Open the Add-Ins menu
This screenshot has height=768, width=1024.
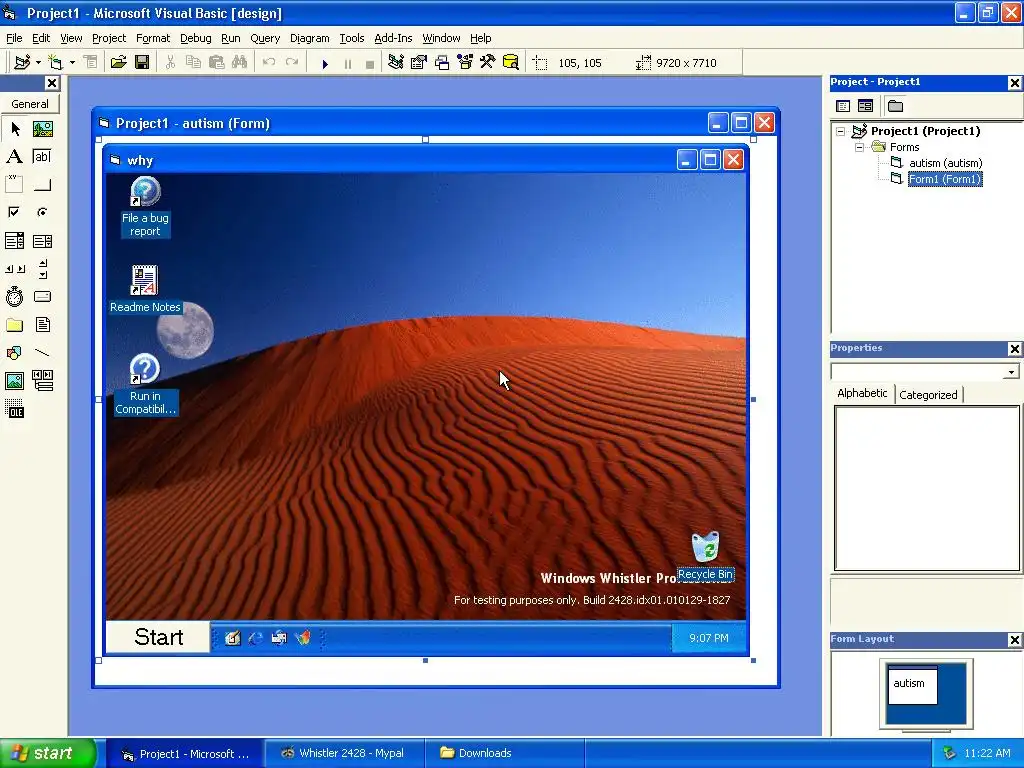[393, 39]
